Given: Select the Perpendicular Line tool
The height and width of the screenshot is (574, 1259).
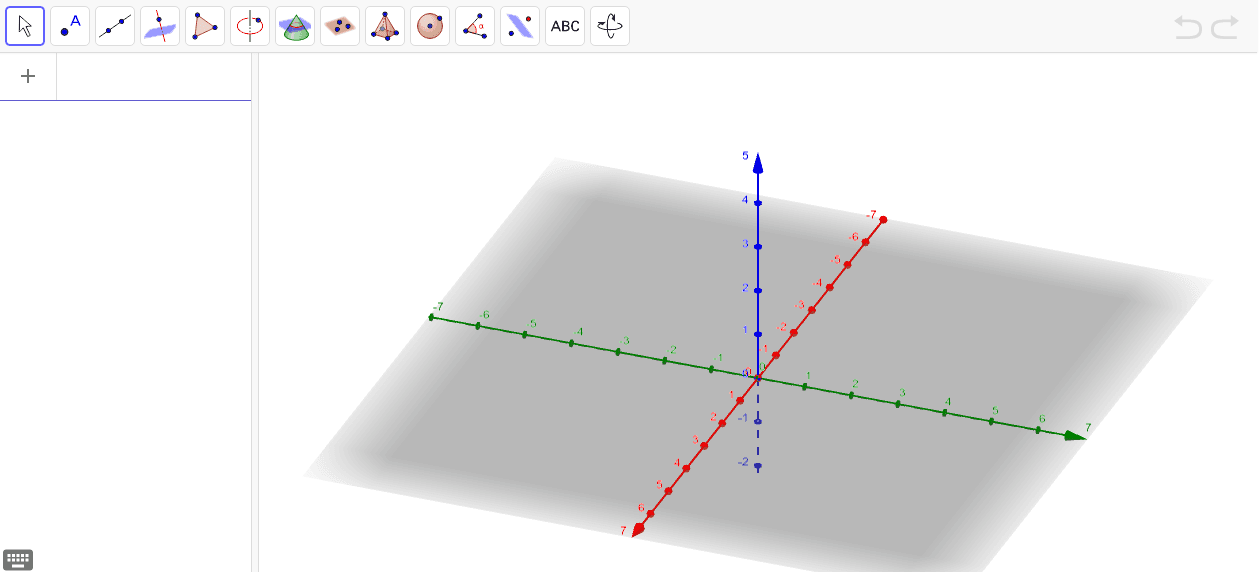Looking at the screenshot, I should pyautogui.click(x=160, y=26).
